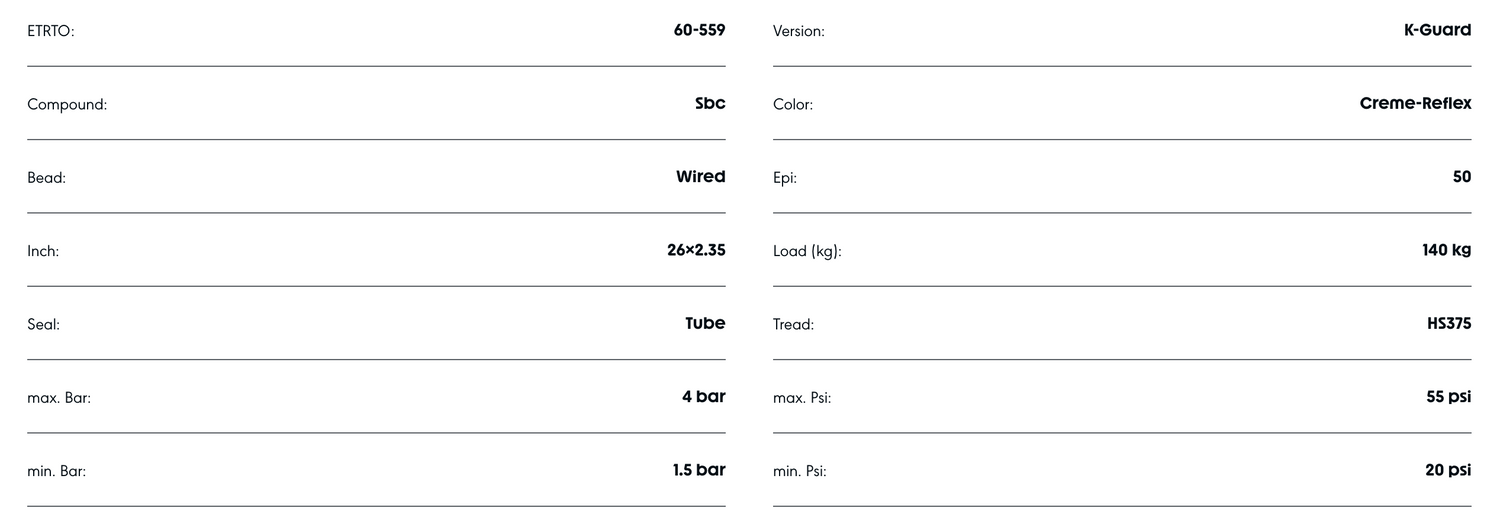Screen dimensions: 1500x524
Task: Click the 140 kg load value
Action: pyautogui.click(x=1446, y=250)
